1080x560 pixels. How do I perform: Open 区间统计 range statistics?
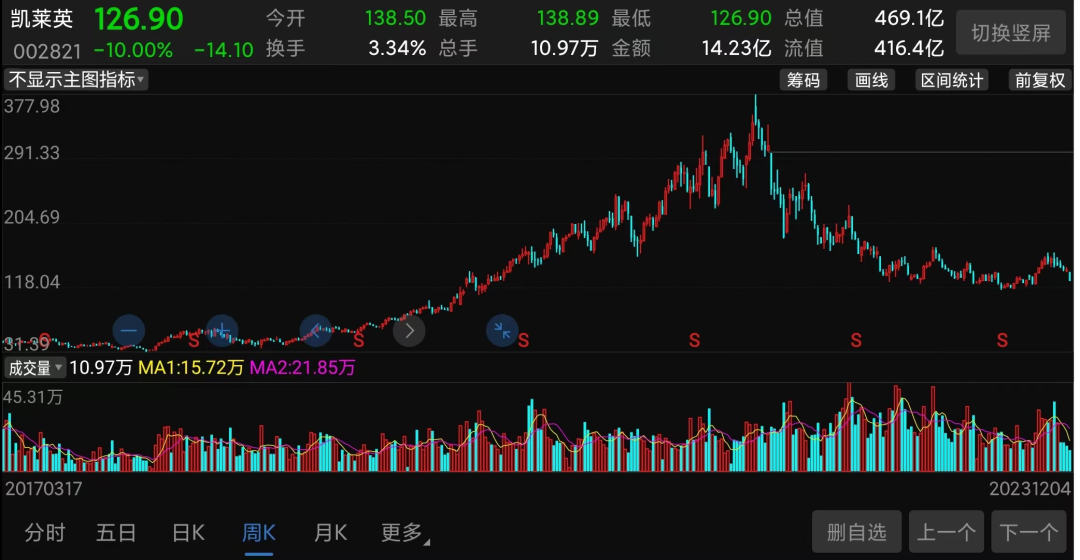click(x=952, y=81)
